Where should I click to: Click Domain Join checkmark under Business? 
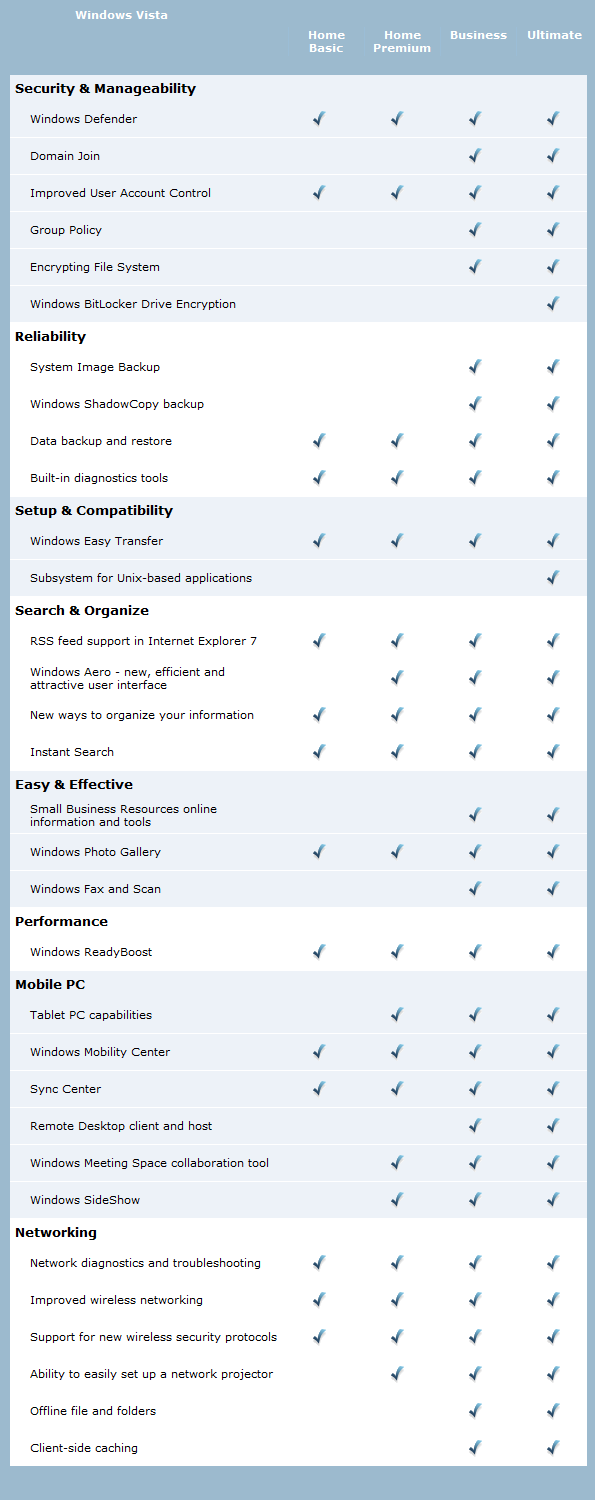pyautogui.click(x=475, y=156)
